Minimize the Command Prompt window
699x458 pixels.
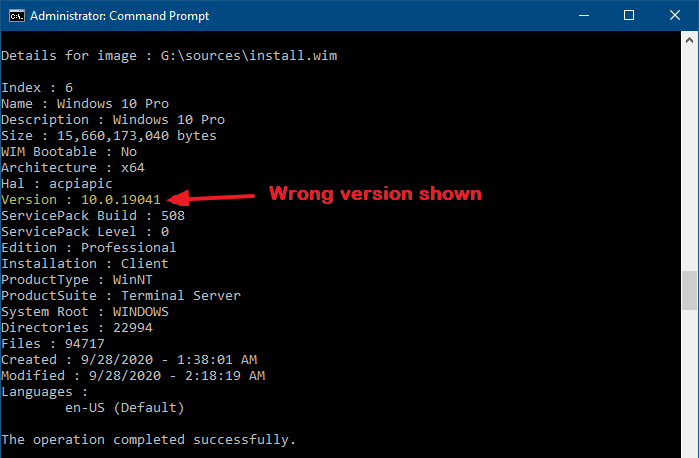click(x=584, y=16)
